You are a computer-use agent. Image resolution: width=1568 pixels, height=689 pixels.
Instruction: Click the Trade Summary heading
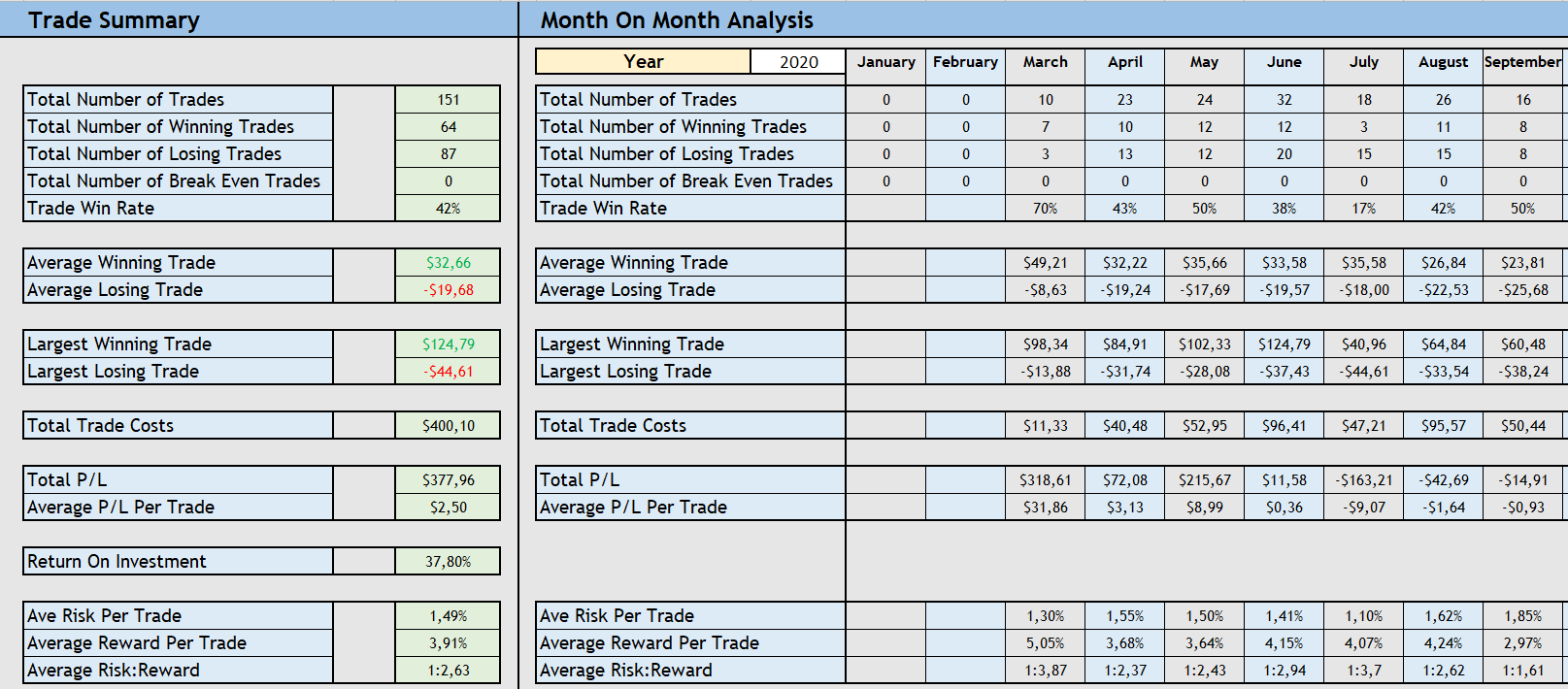114,20
